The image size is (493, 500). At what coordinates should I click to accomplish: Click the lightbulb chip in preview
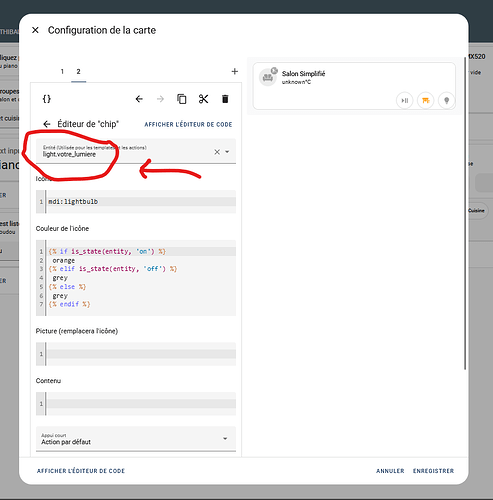tap(446, 100)
